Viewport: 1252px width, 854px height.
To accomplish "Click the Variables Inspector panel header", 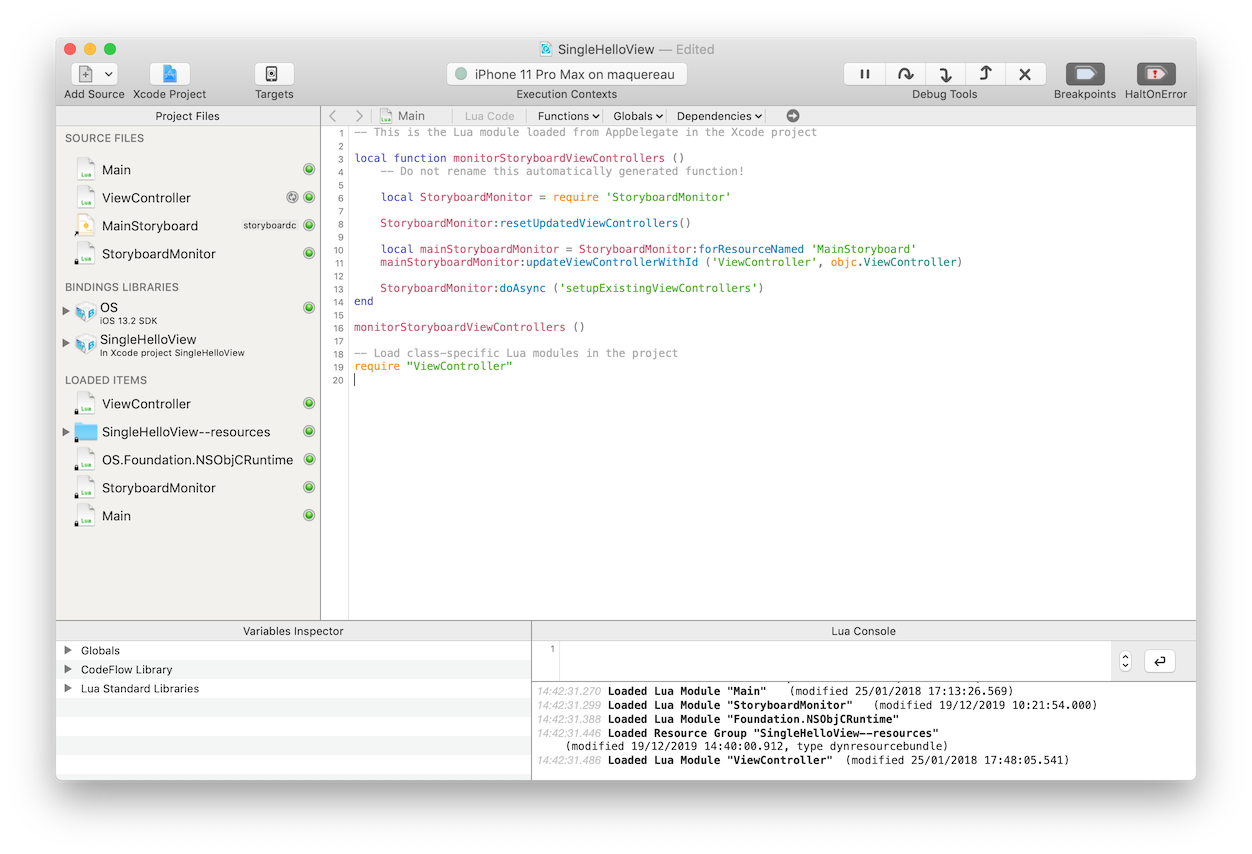I will (x=293, y=631).
